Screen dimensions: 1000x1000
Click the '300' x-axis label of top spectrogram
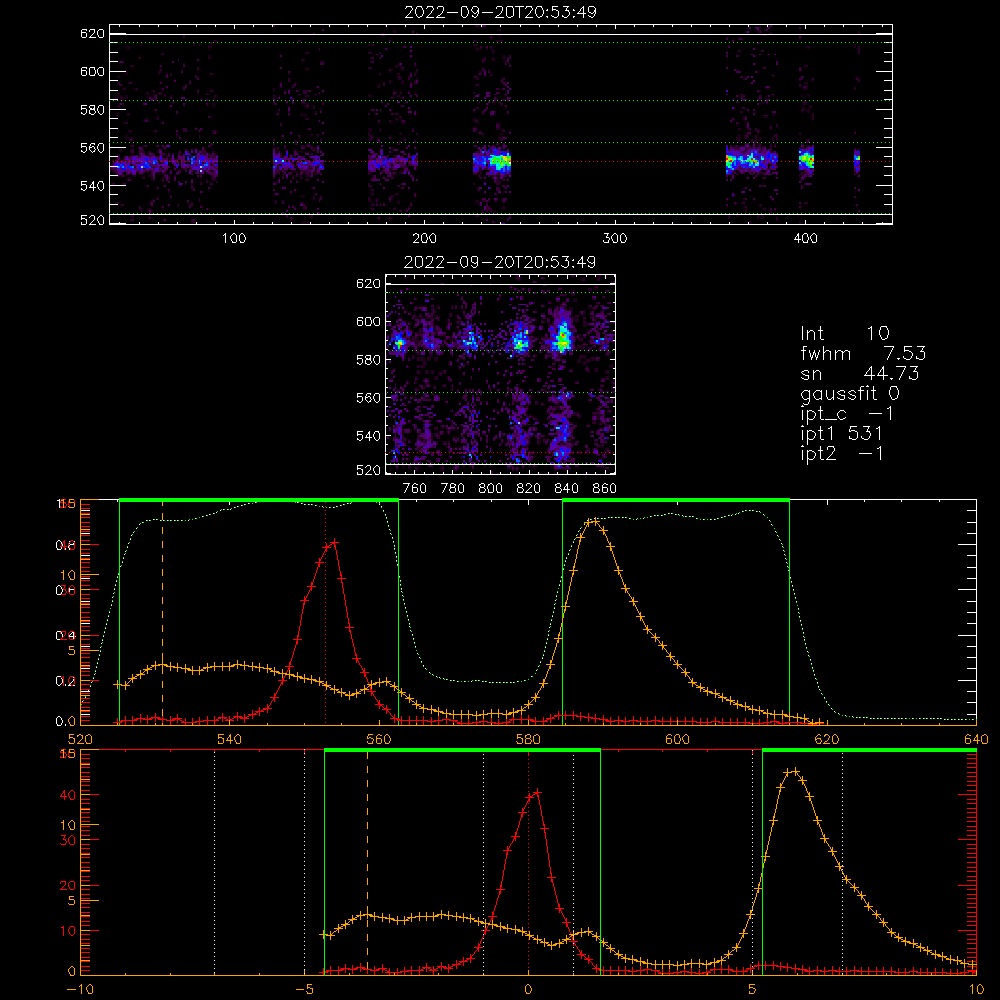[615, 239]
